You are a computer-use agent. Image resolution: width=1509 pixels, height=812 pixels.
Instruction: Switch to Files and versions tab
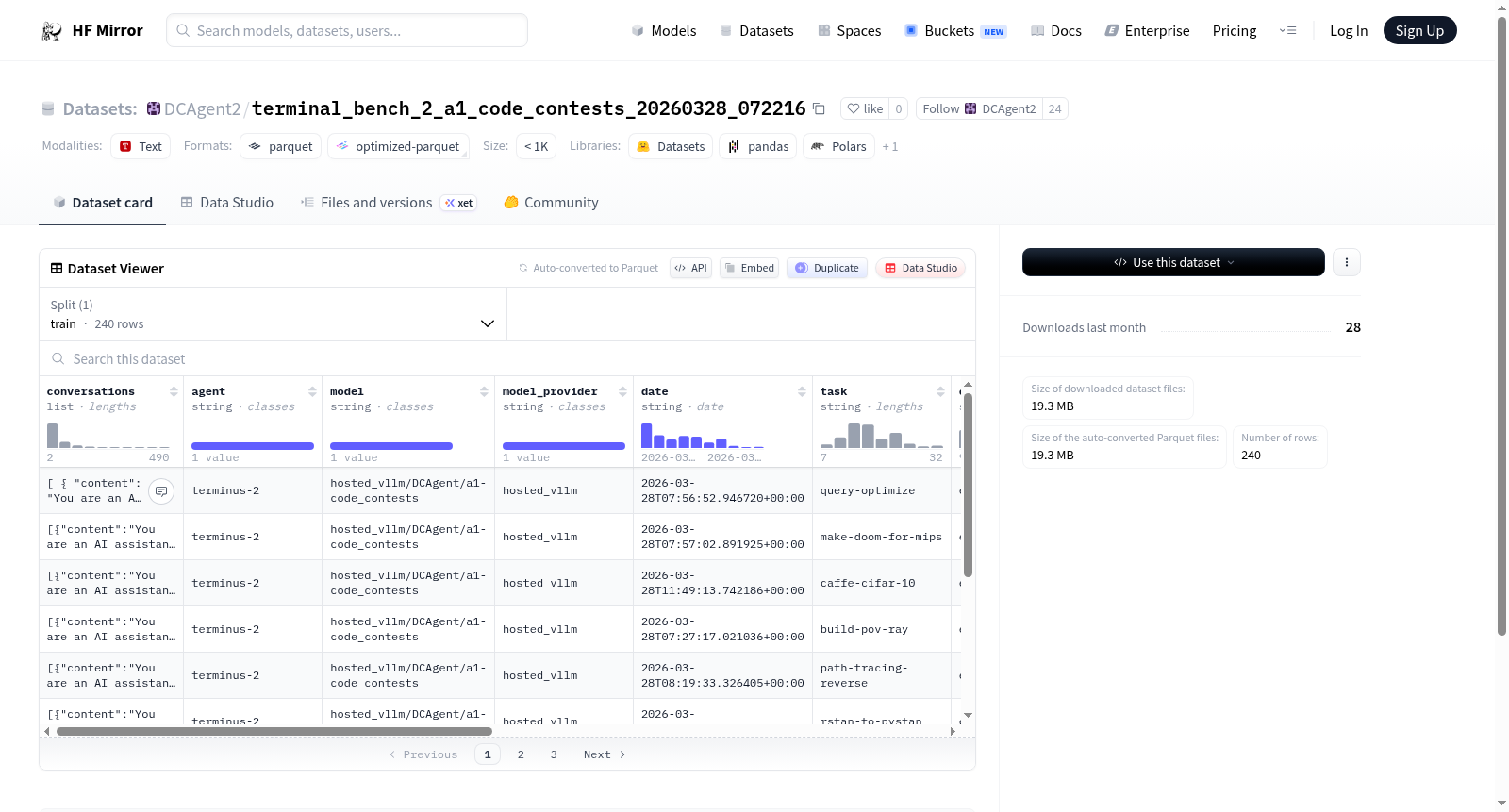(x=389, y=203)
